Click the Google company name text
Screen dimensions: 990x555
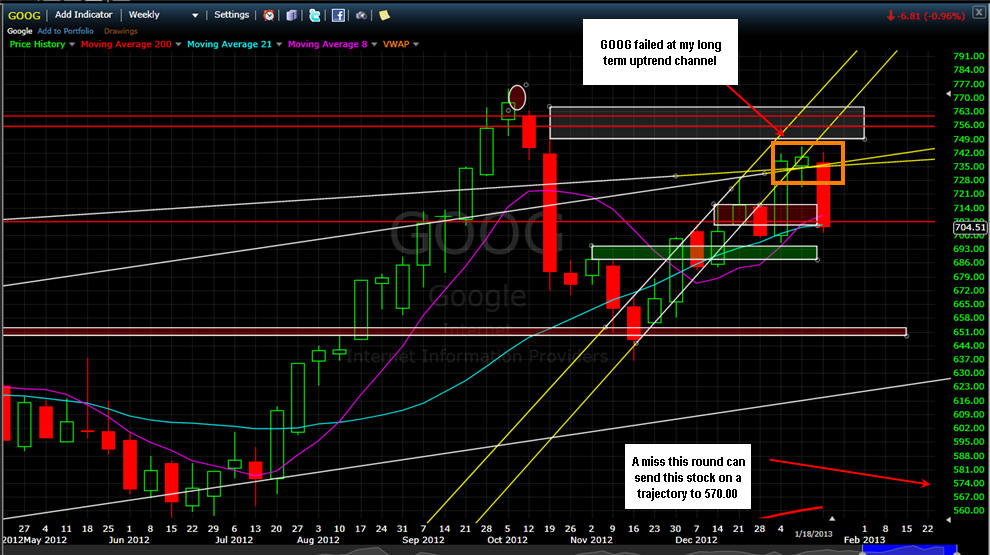pyautogui.click(x=20, y=31)
